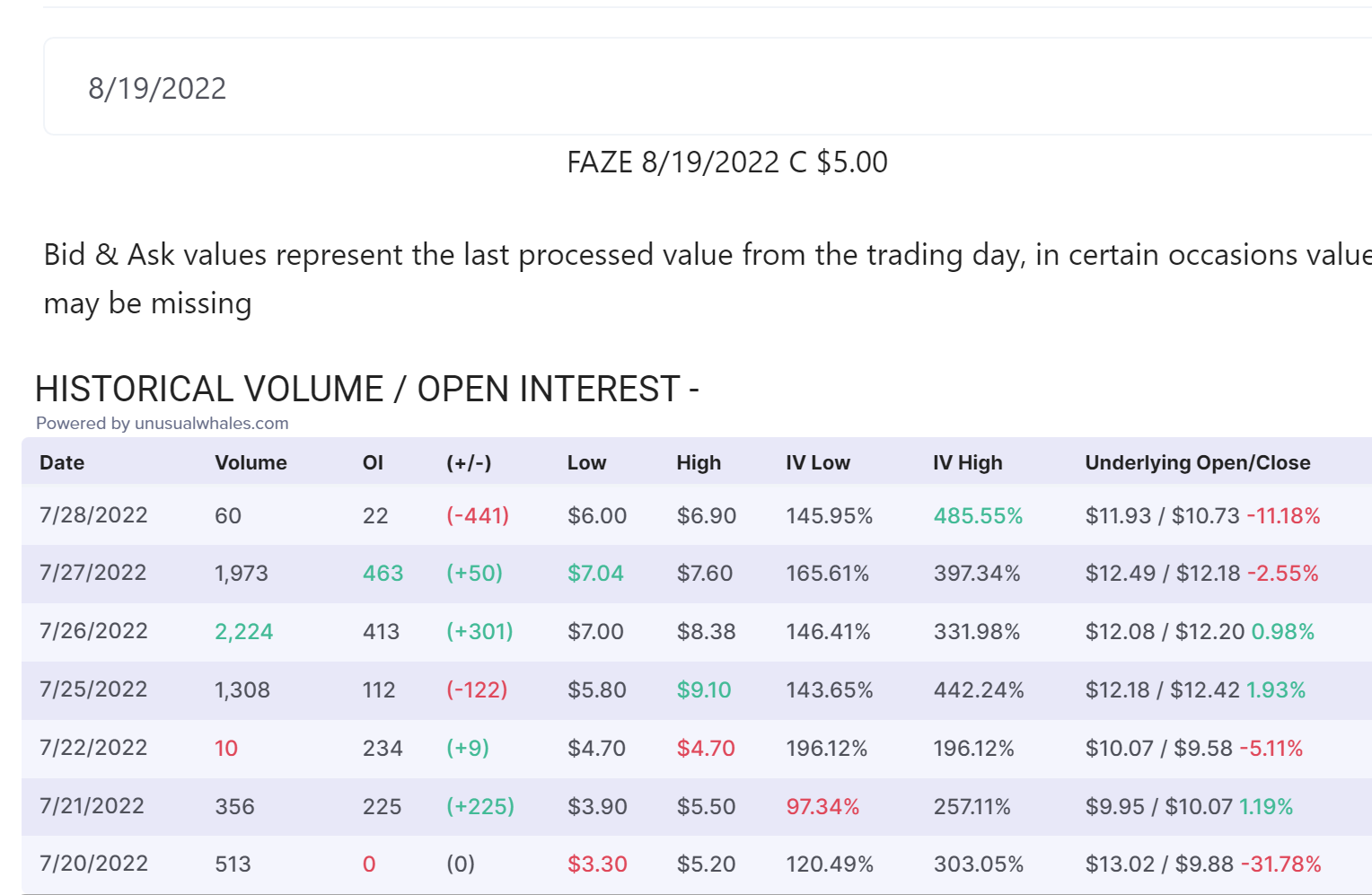Click the FAZE 8/19/2022 C $5.00 title
Viewport: 1372px width, 895px height.
click(727, 162)
